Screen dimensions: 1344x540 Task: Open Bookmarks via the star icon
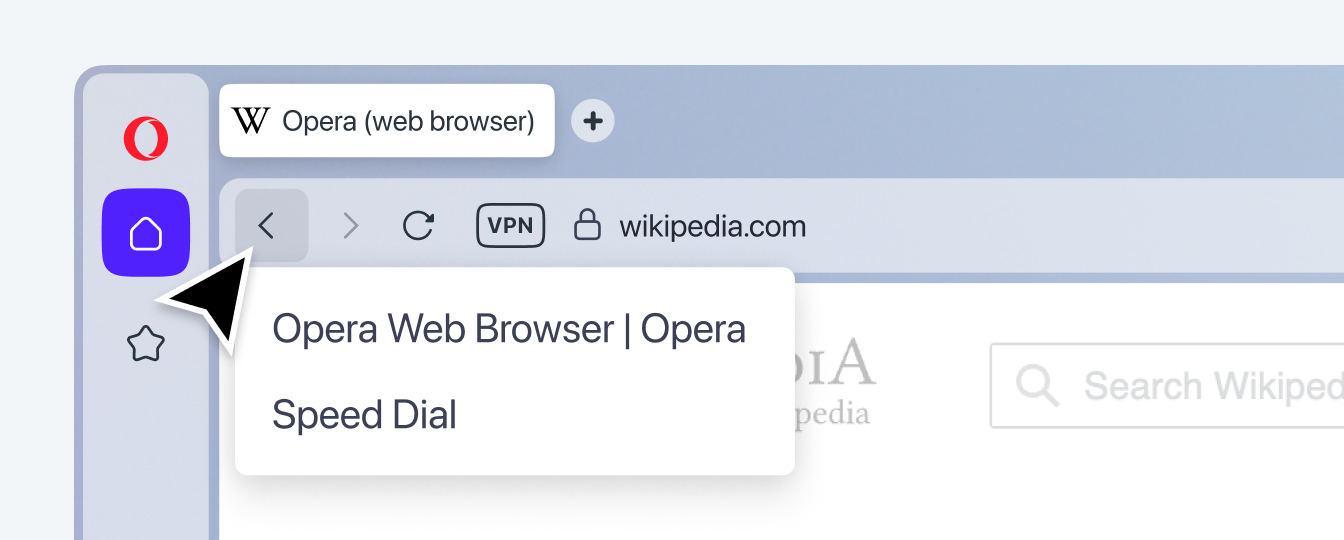(x=146, y=345)
